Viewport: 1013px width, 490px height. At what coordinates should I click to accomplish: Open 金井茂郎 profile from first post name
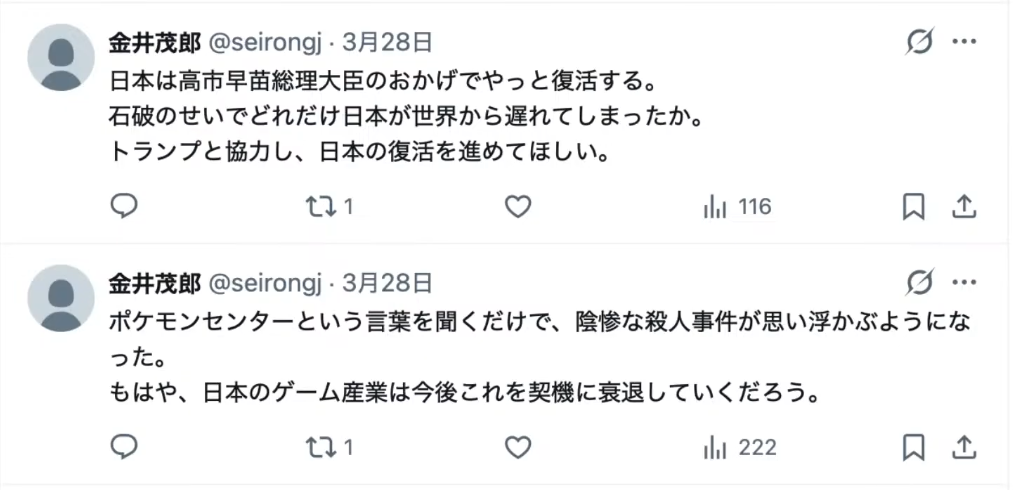coord(154,42)
